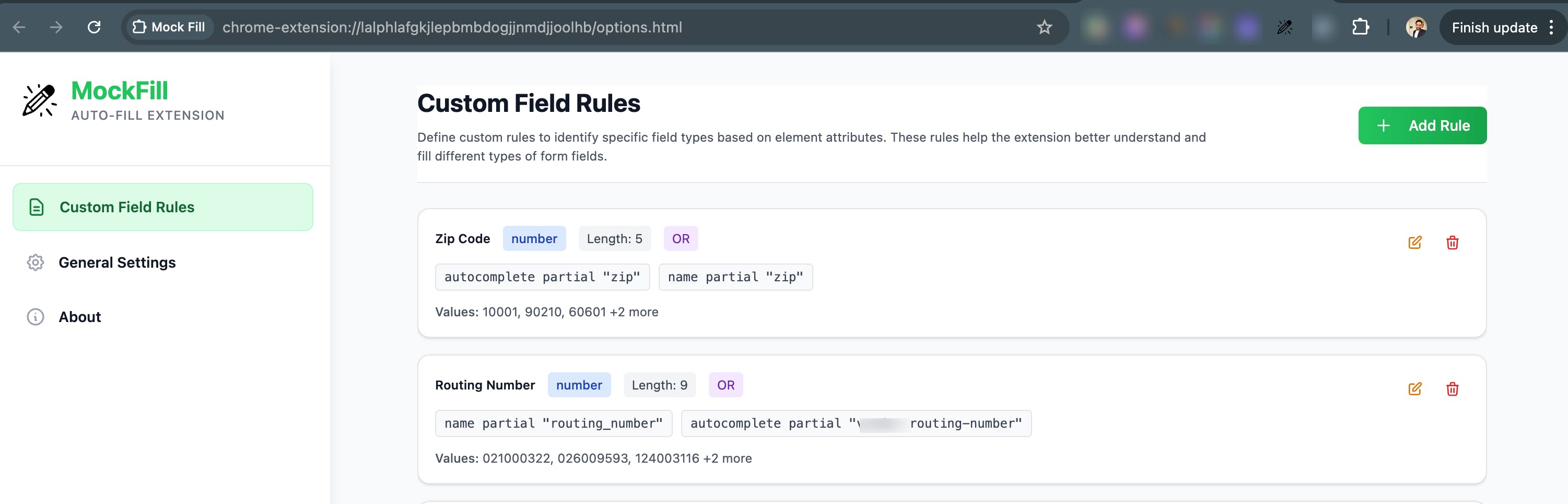Click the address bar URL
This screenshot has width=1568, height=504.
[452, 27]
